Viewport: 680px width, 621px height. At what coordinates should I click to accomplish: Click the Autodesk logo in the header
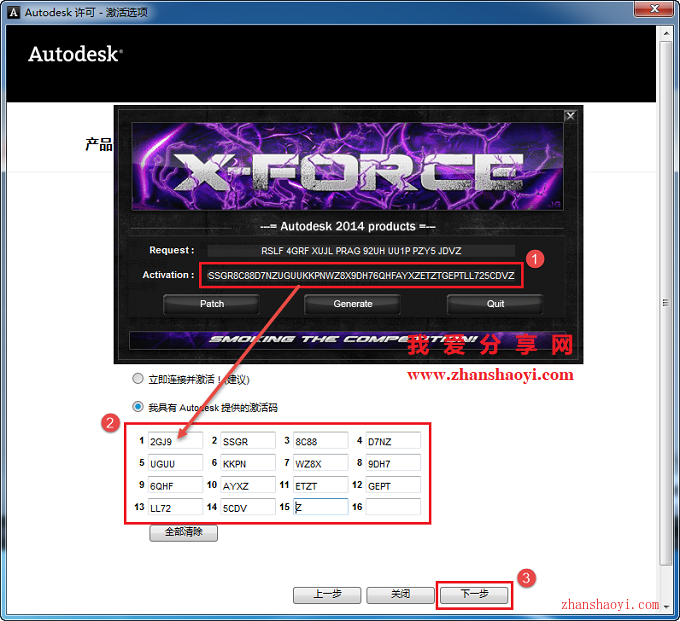pos(75,54)
